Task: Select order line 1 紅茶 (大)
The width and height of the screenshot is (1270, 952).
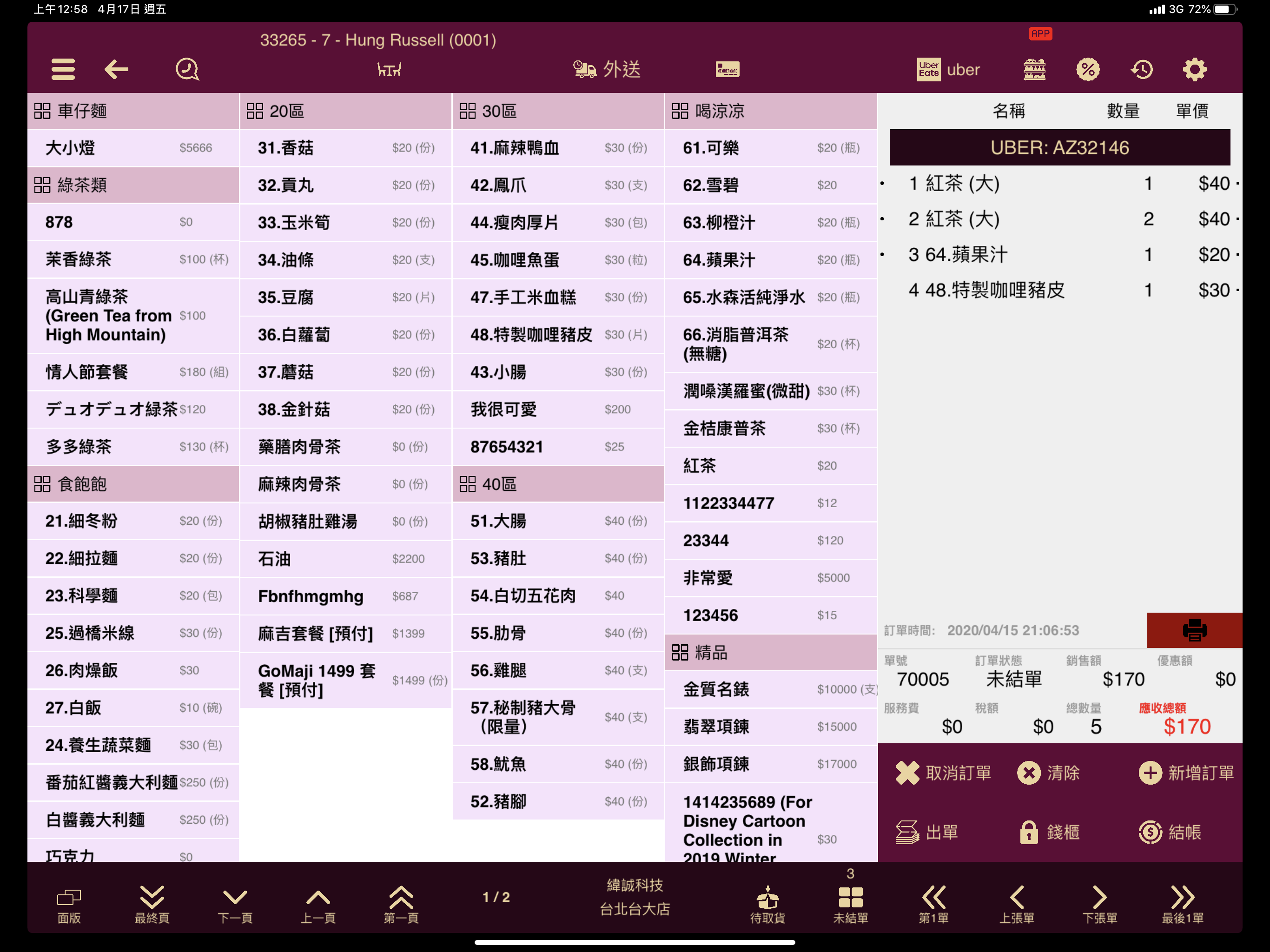Action: [1060, 184]
